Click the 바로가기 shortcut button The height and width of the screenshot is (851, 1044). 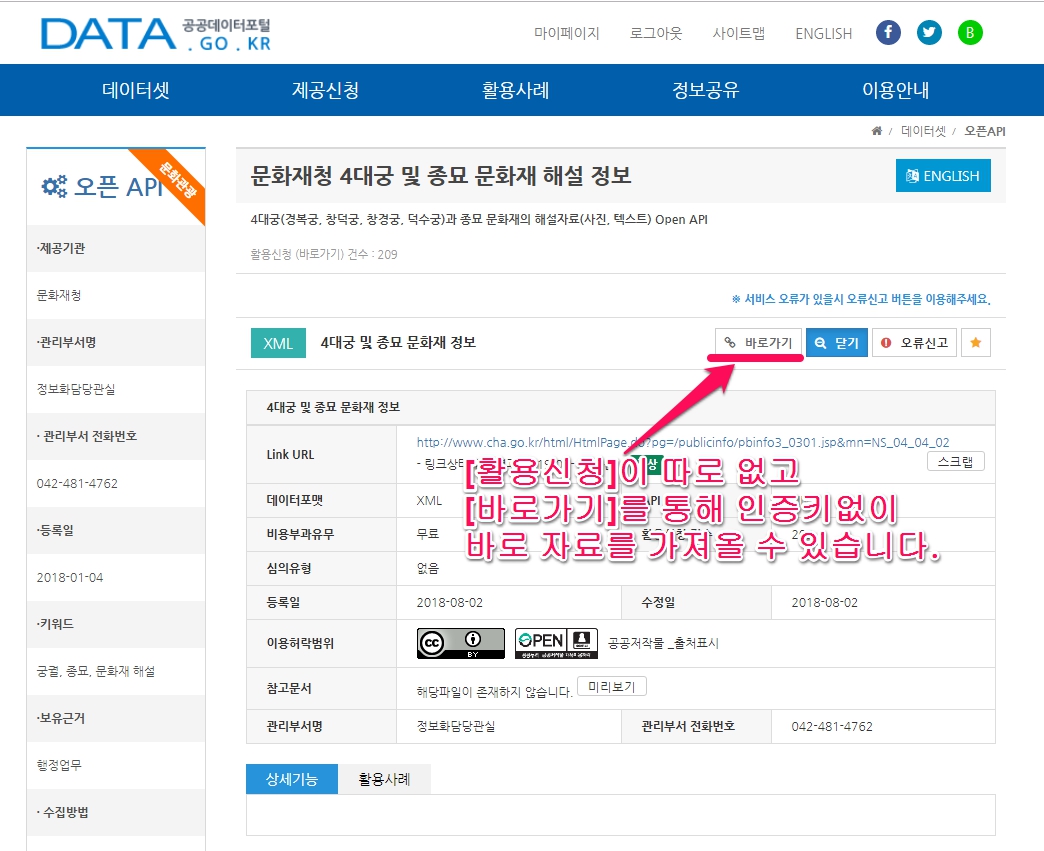point(756,342)
